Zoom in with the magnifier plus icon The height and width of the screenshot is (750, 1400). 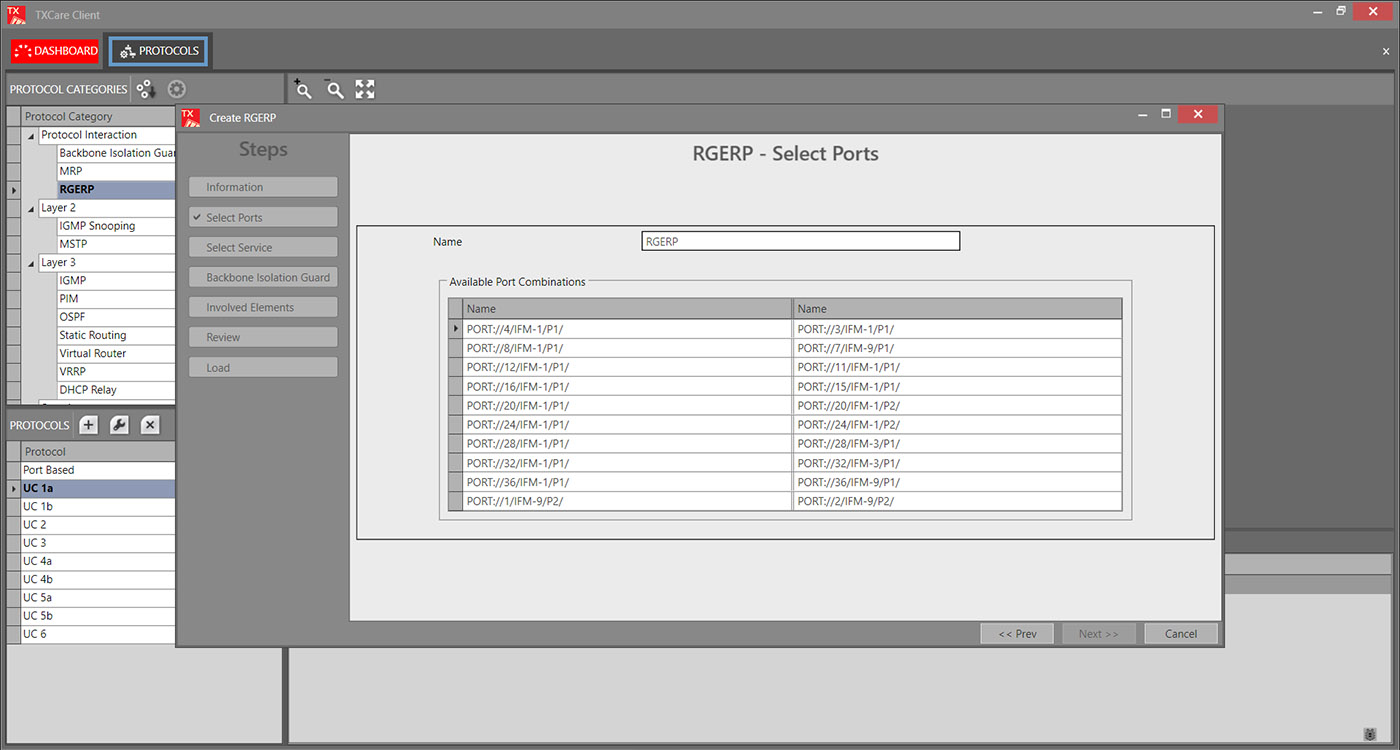303,88
